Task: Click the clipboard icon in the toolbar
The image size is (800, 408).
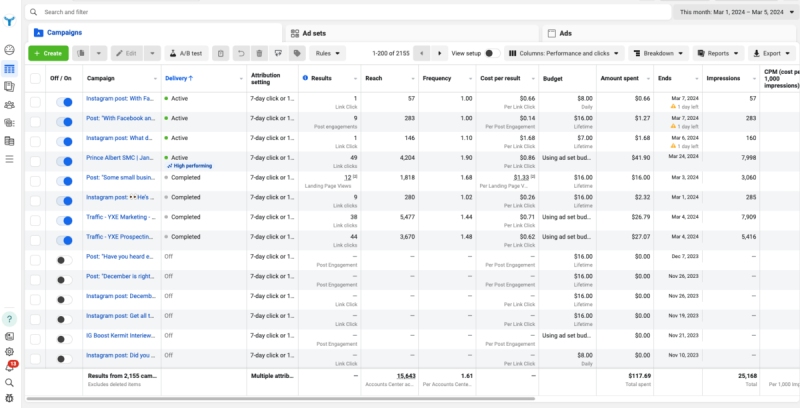Action: [x=220, y=53]
